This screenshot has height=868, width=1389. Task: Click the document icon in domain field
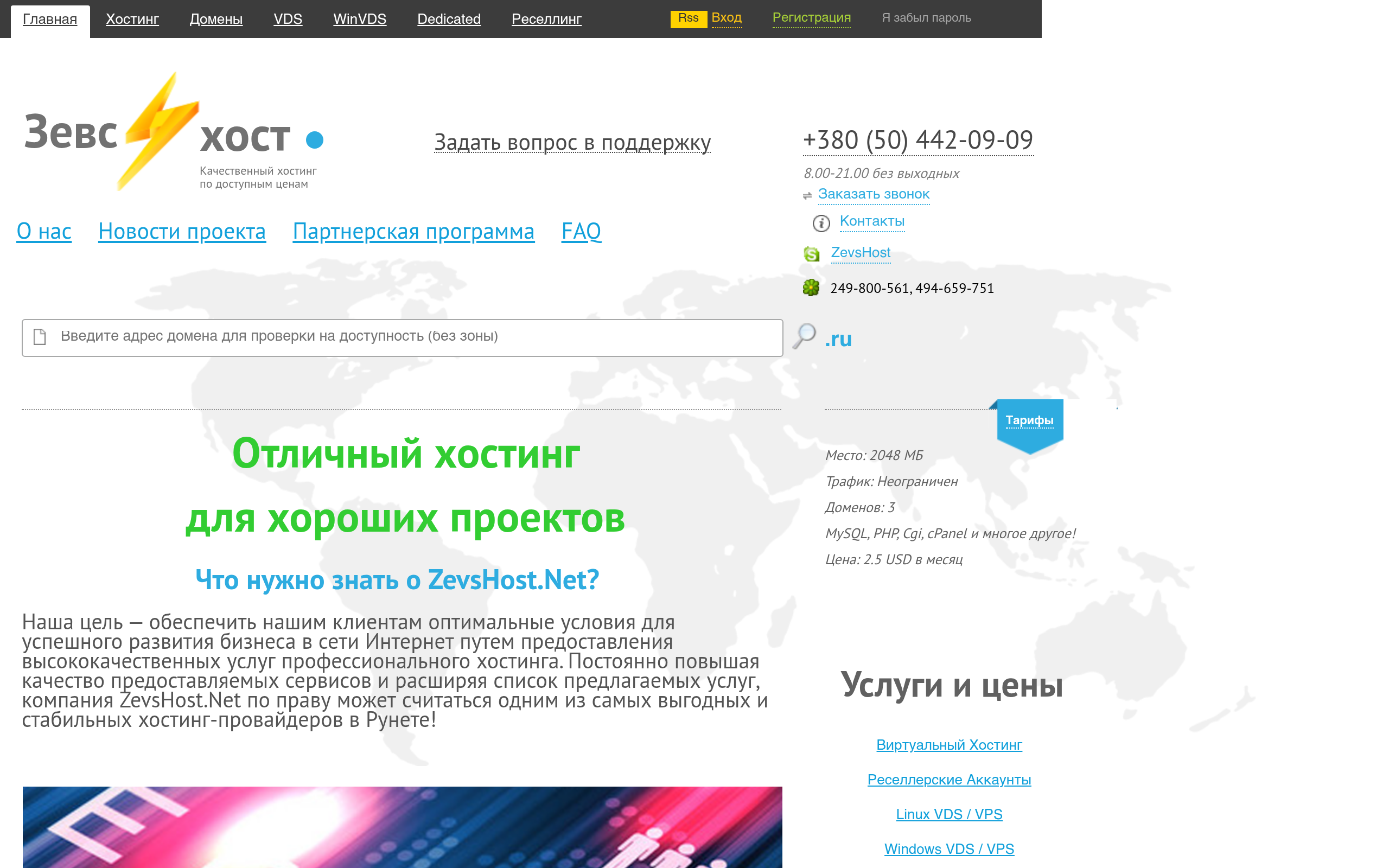(40, 337)
